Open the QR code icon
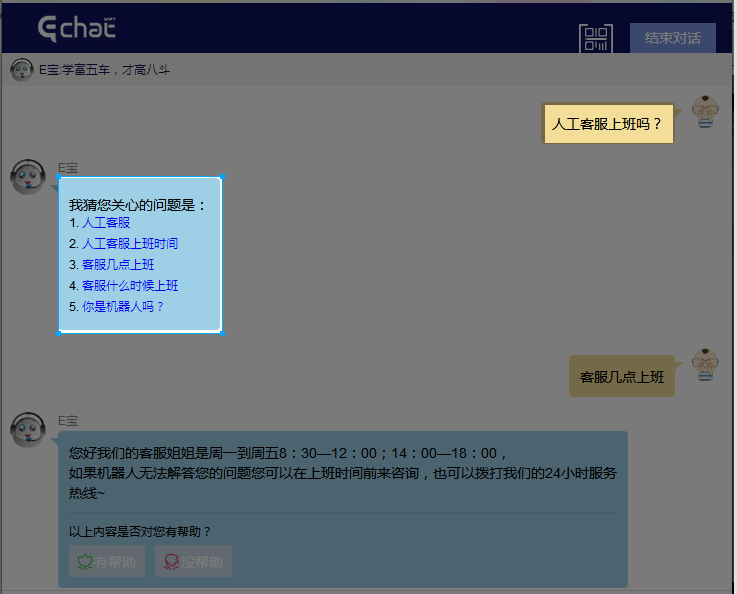 click(x=596, y=38)
